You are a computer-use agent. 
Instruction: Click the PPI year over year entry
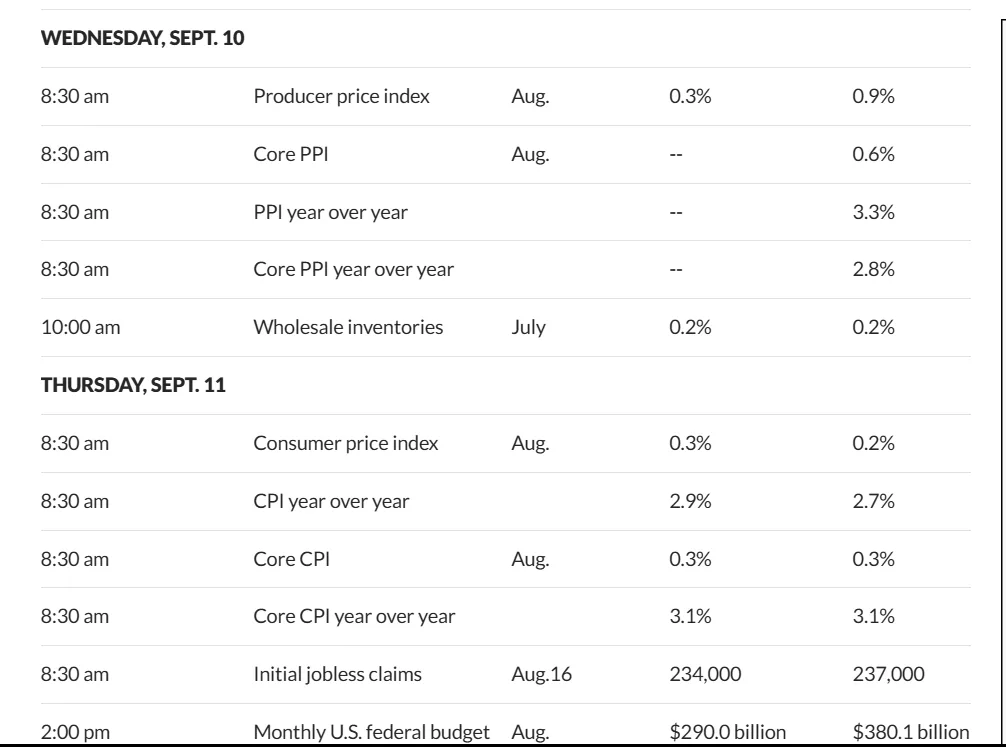(330, 212)
